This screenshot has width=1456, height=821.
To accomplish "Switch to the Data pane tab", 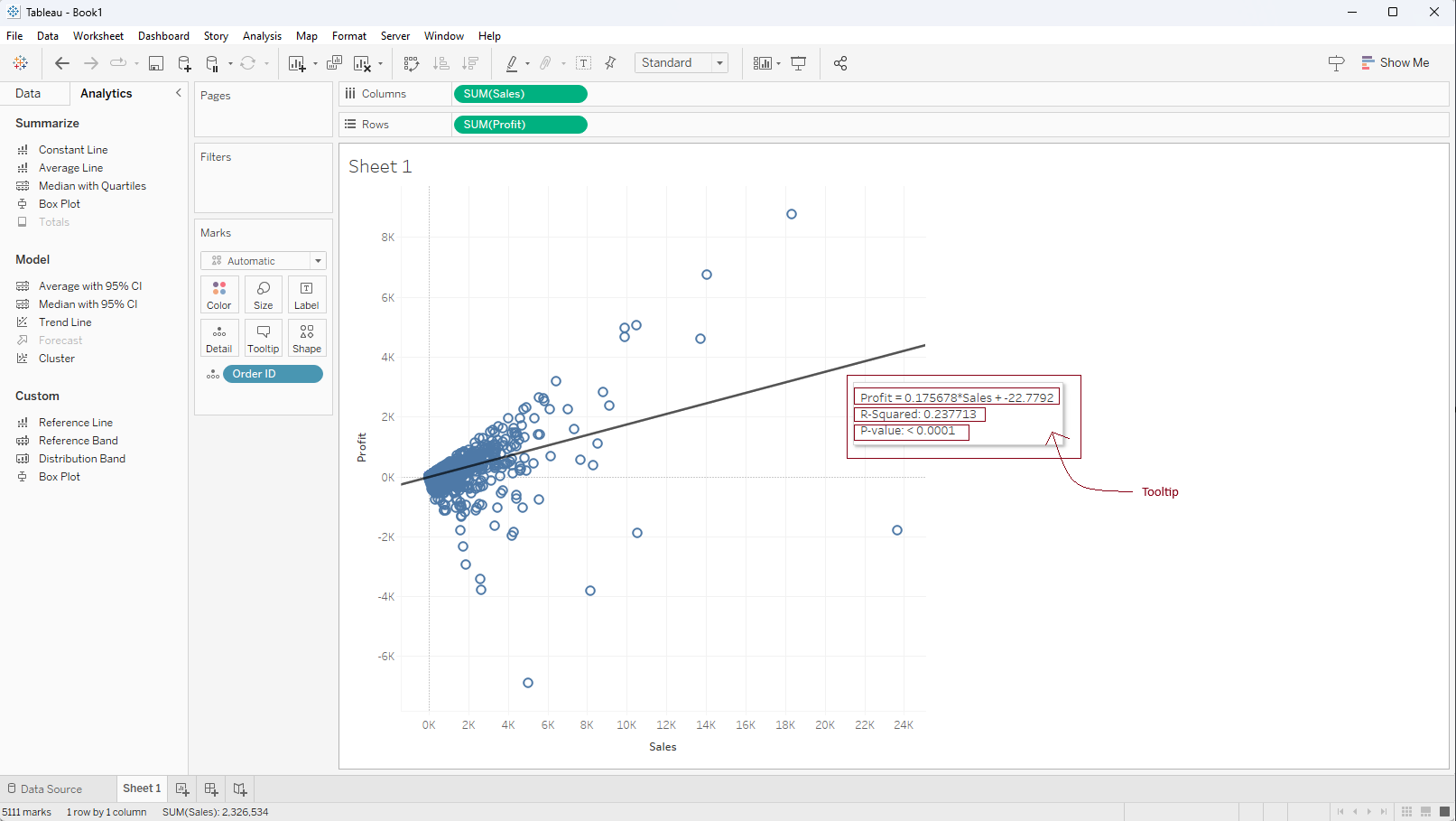I will click(28, 94).
